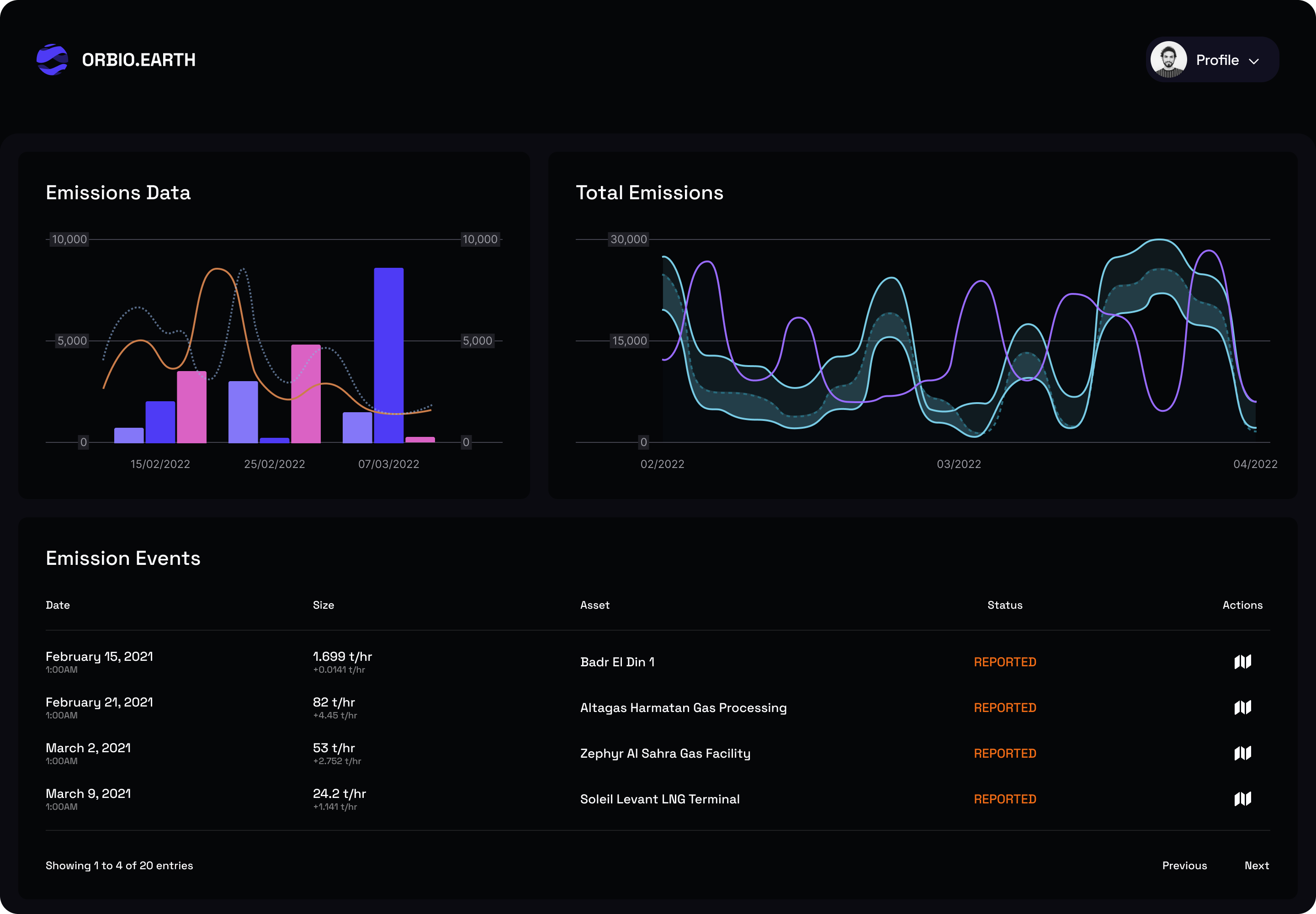Image resolution: width=1316 pixels, height=914 pixels.
Task: Open the map for Soleil Levant LNG Terminal
Action: click(x=1243, y=798)
